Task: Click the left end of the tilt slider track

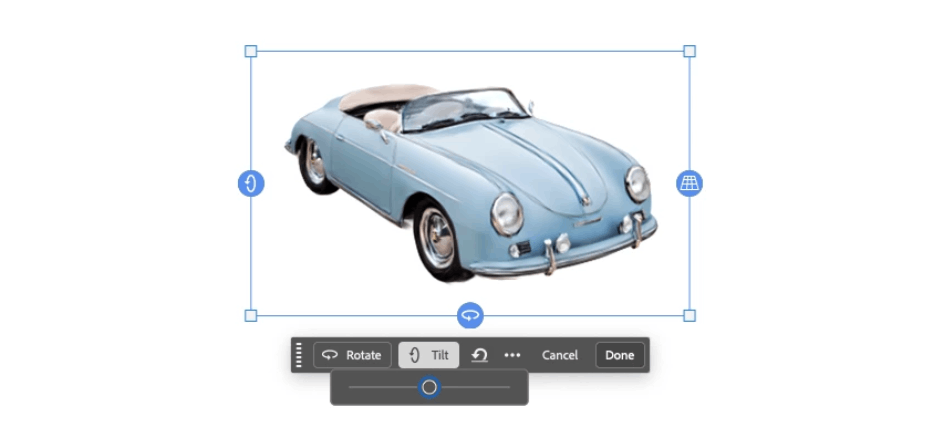Action: 352,387
